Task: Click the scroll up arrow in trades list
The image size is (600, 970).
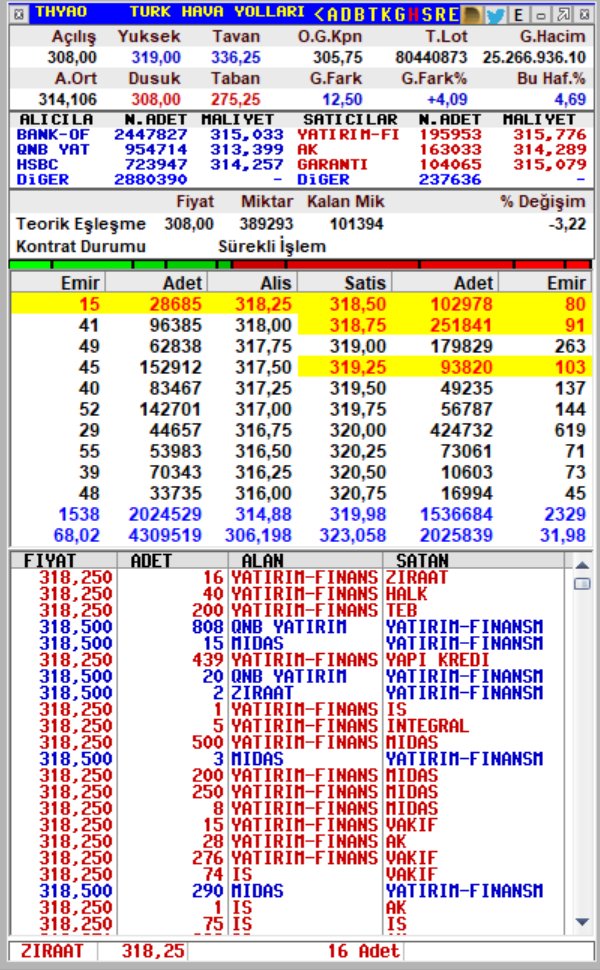Action: coord(581,565)
